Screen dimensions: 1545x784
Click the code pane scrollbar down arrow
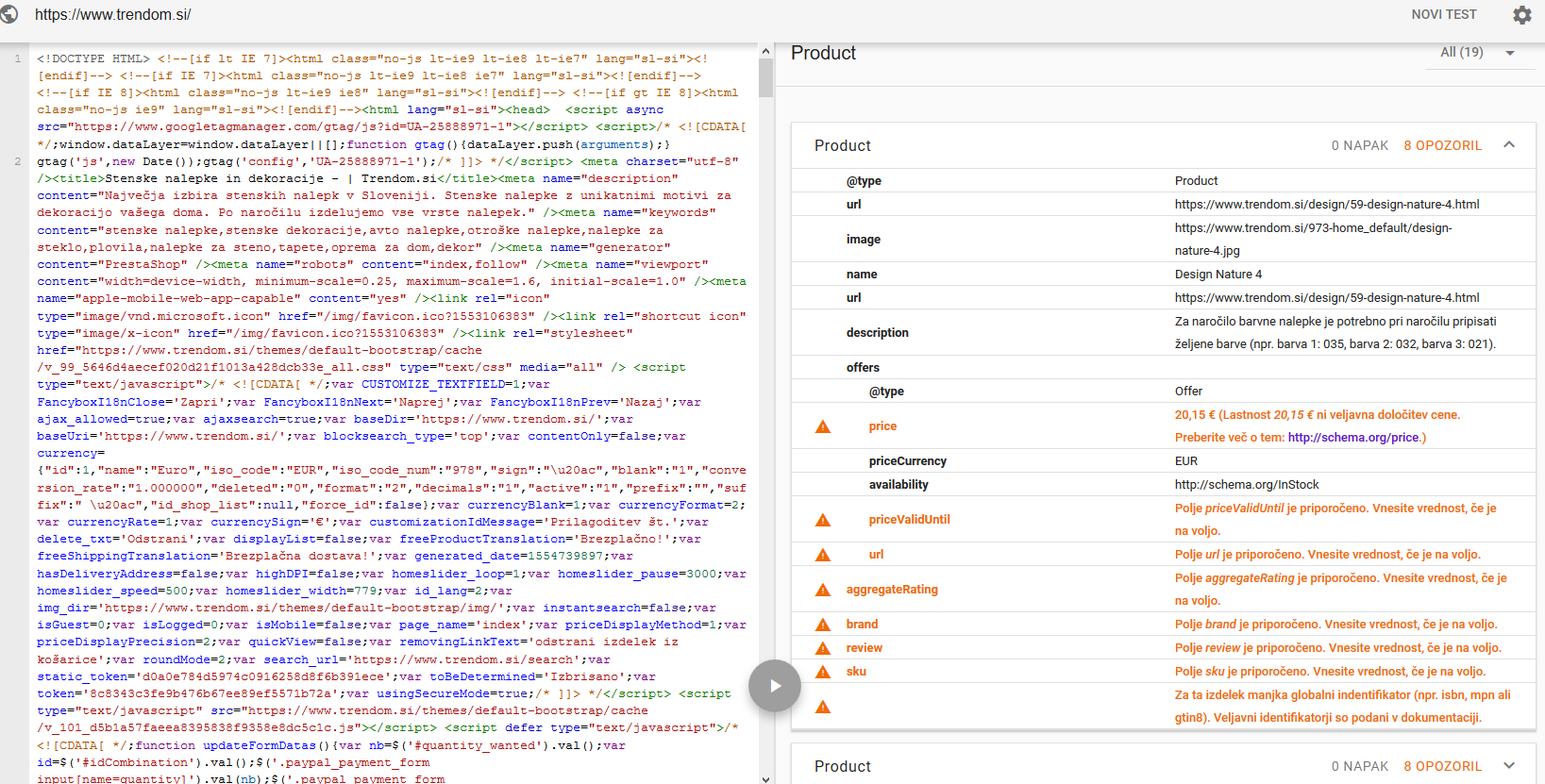coord(765,778)
